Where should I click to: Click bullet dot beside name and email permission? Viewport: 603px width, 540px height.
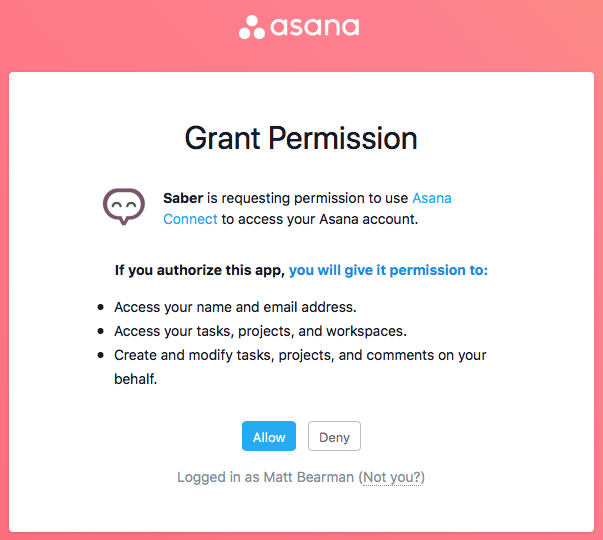(101, 308)
